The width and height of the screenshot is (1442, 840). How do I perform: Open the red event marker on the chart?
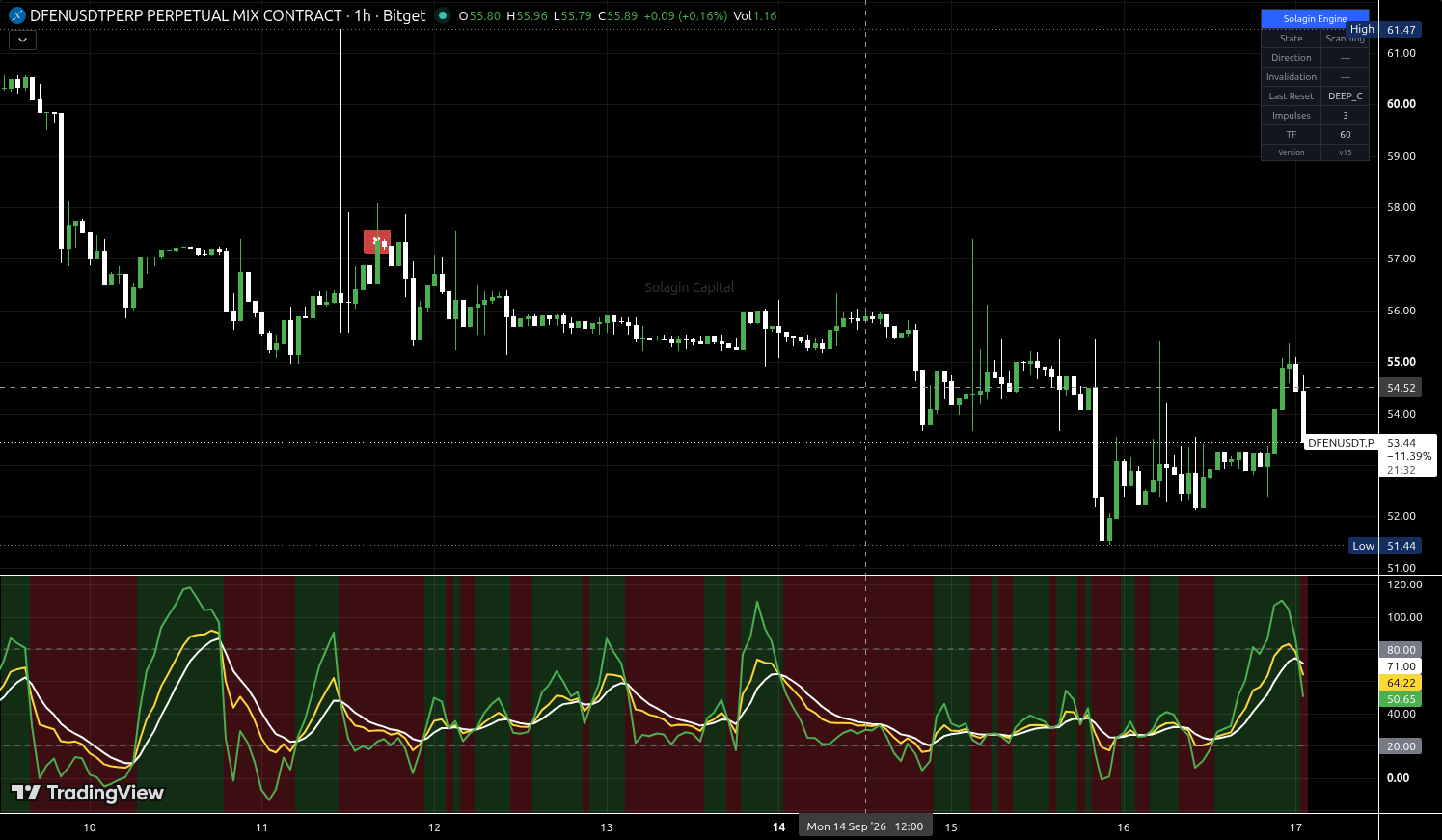pyautogui.click(x=376, y=241)
